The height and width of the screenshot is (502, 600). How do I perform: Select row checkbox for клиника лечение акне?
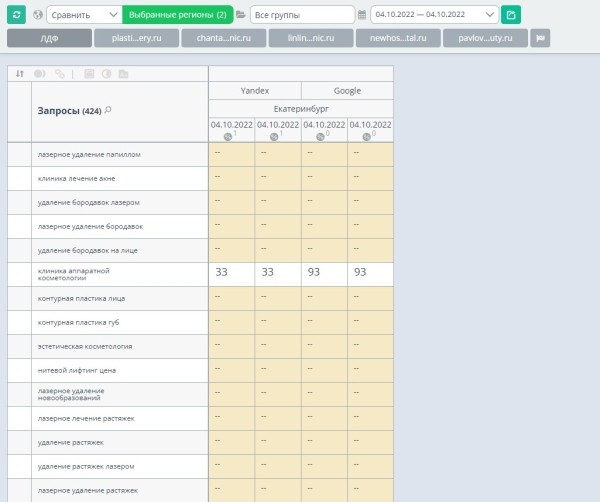(x=19, y=179)
